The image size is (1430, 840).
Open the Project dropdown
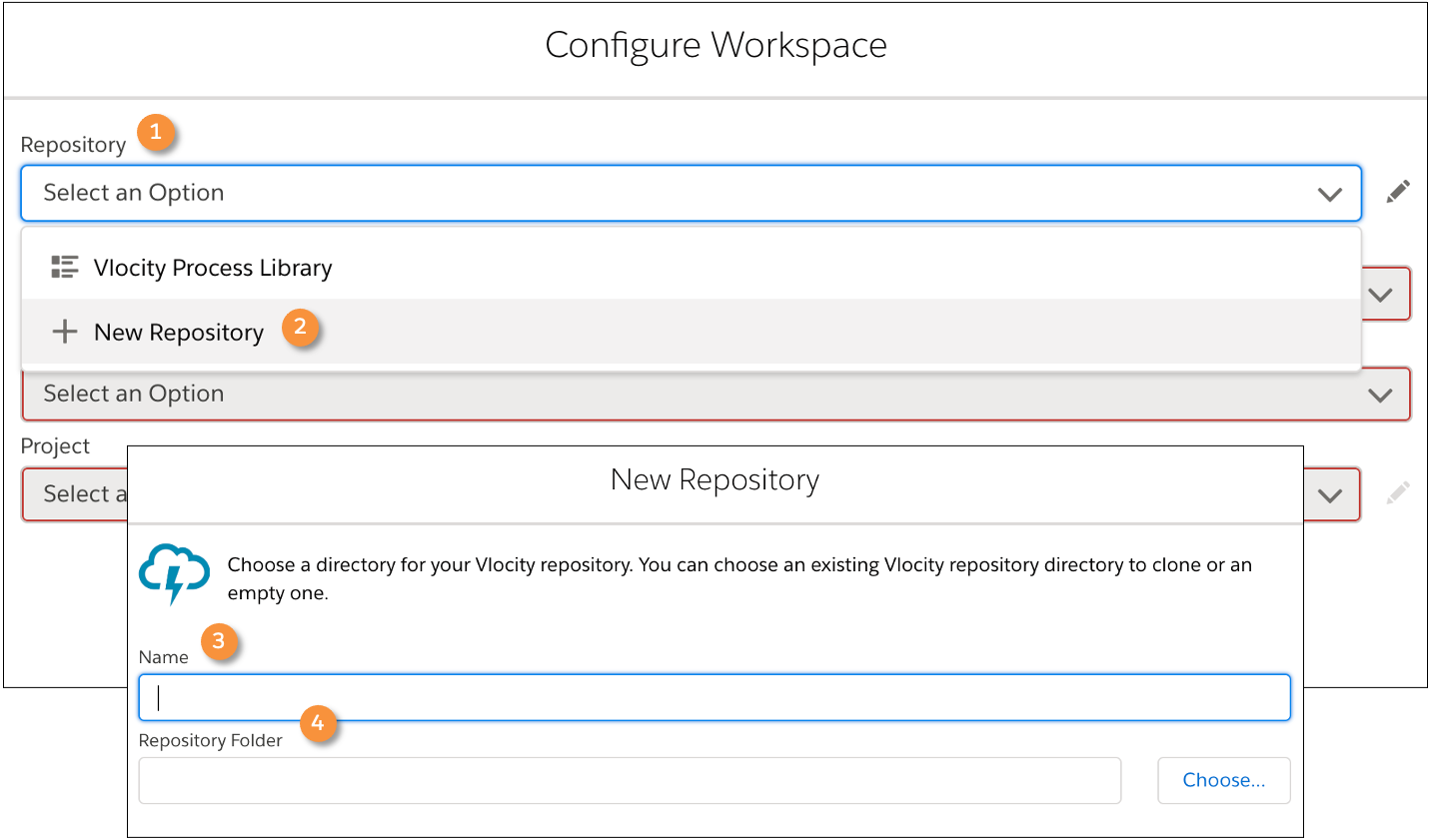click(x=1330, y=494)
